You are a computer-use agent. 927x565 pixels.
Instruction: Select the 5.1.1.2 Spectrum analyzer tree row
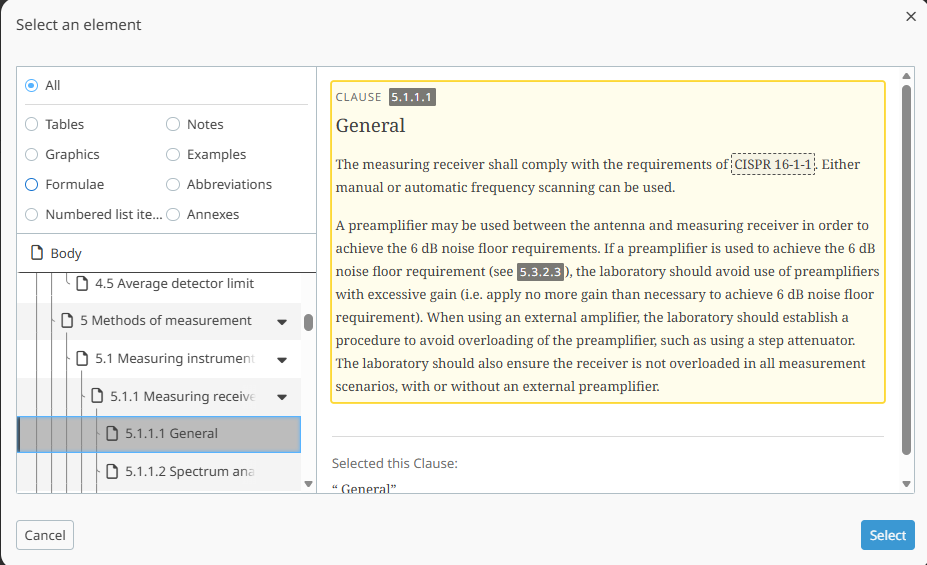(x=159, y=472)
